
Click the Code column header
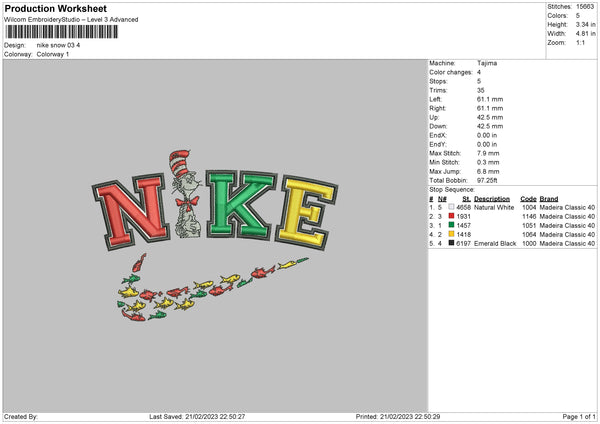pyautogui.click(x=528, y=199)
